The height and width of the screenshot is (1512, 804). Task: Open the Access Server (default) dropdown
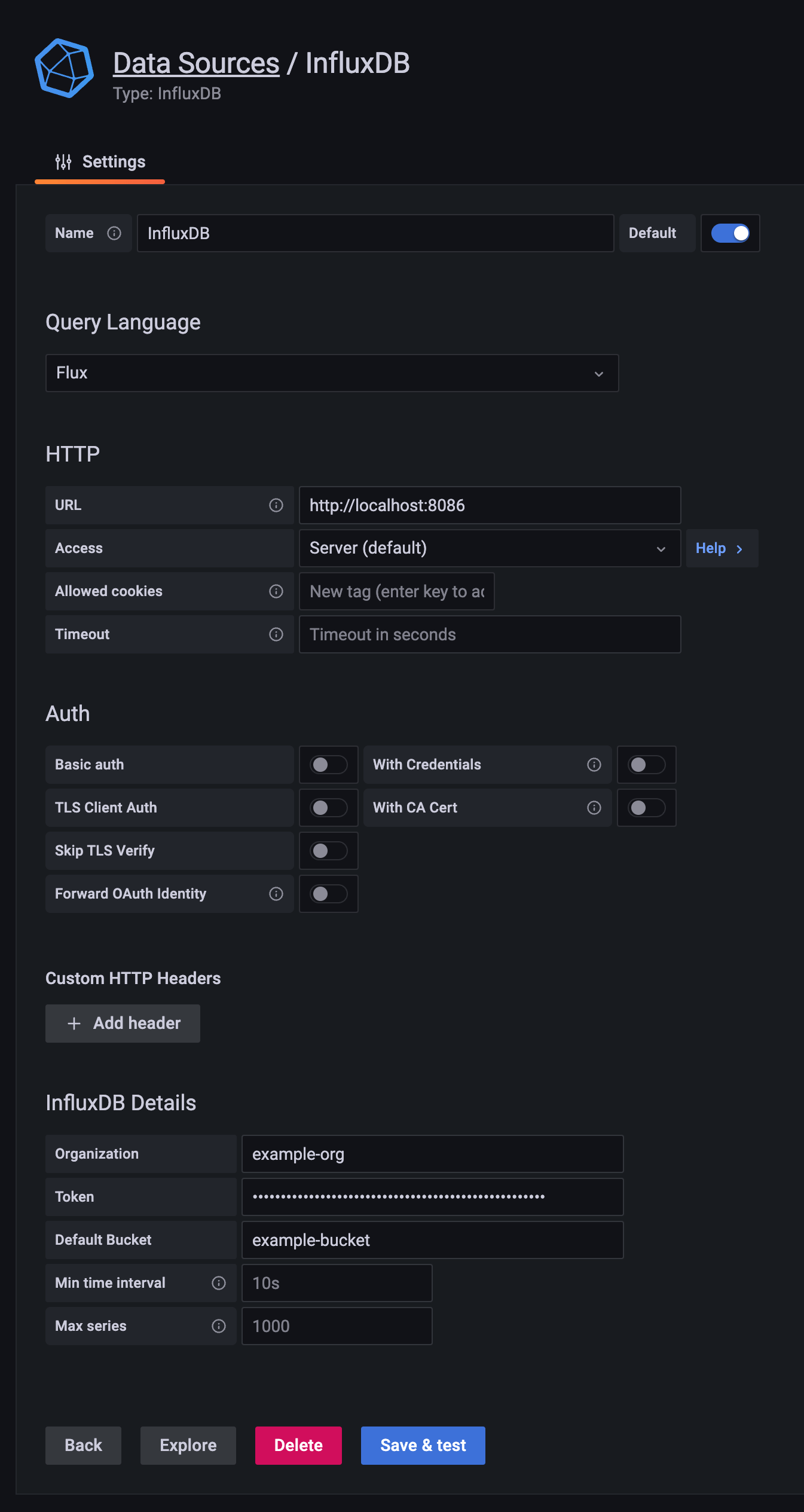coord(490,548)
